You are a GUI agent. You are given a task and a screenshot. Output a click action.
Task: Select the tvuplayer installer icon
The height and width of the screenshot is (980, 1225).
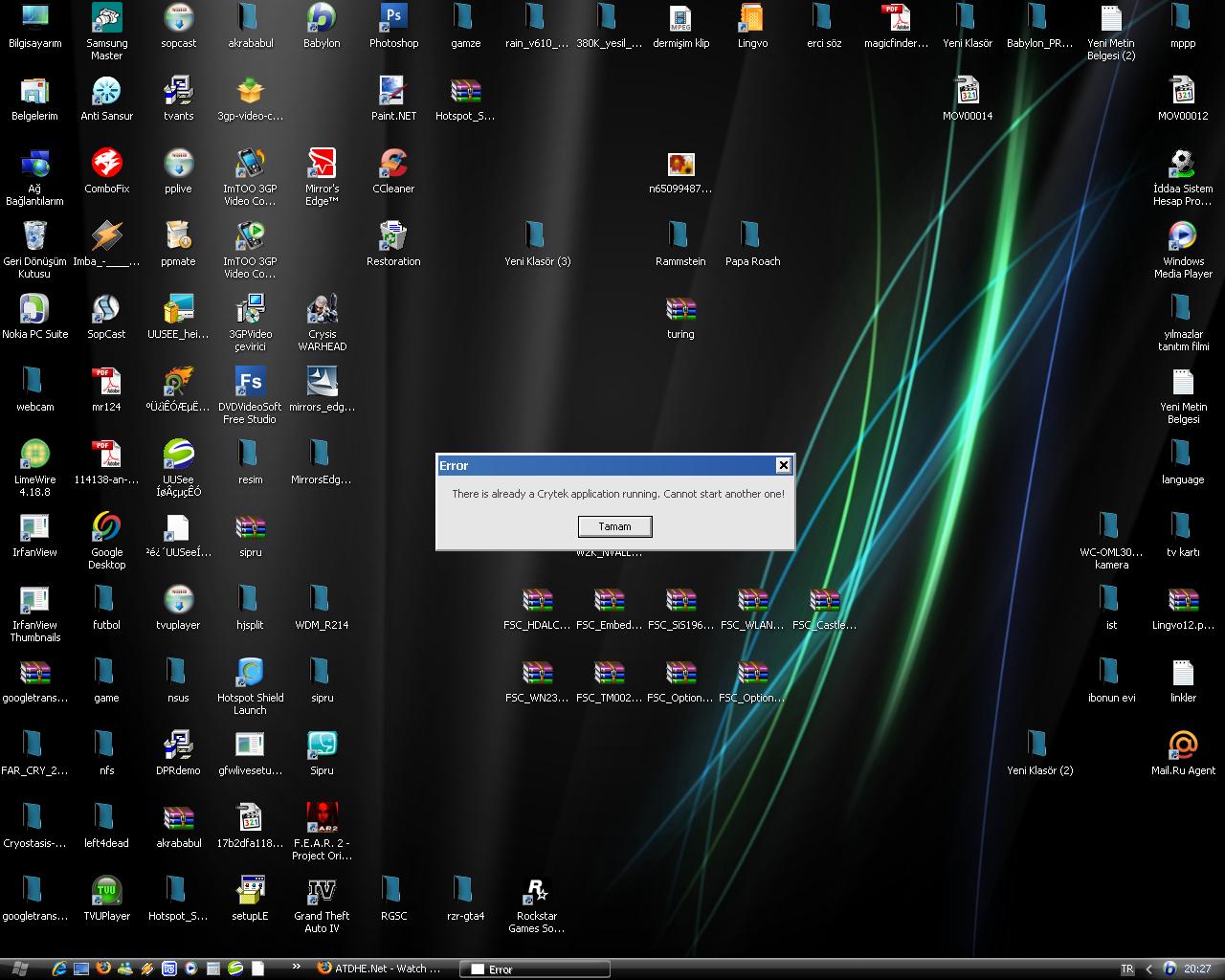tap(178, 608)
